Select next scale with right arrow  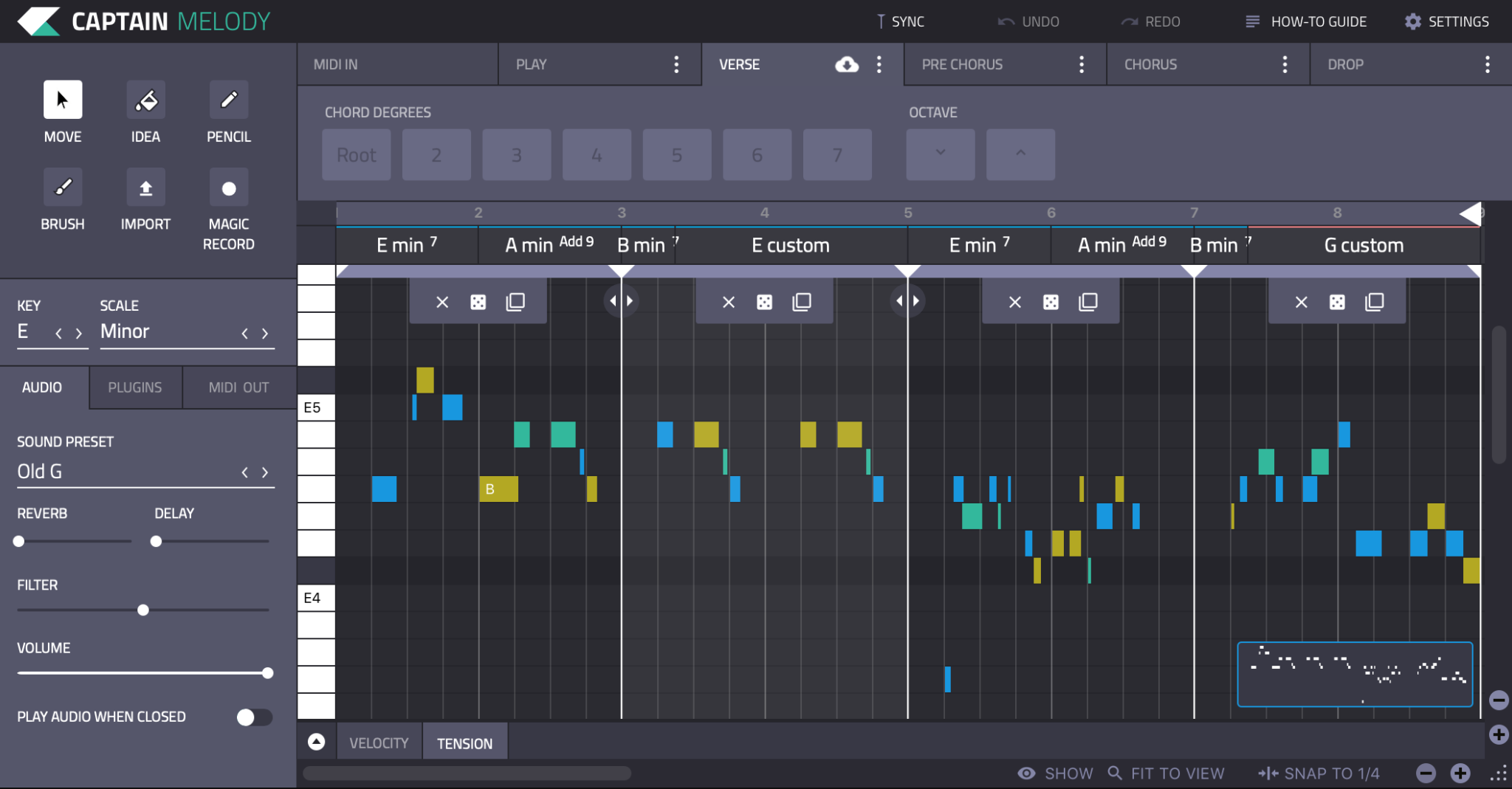(265, 334)
